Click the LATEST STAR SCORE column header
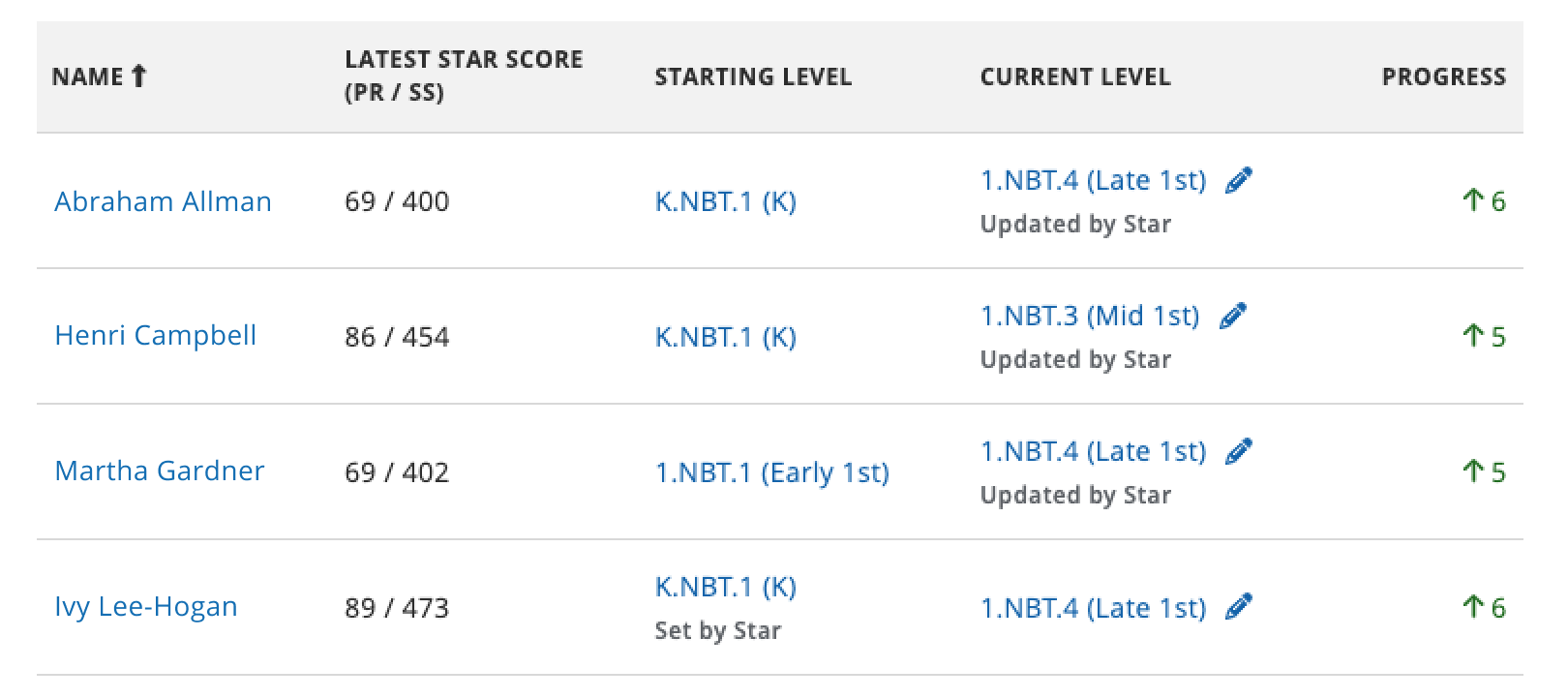 [463, 73]
